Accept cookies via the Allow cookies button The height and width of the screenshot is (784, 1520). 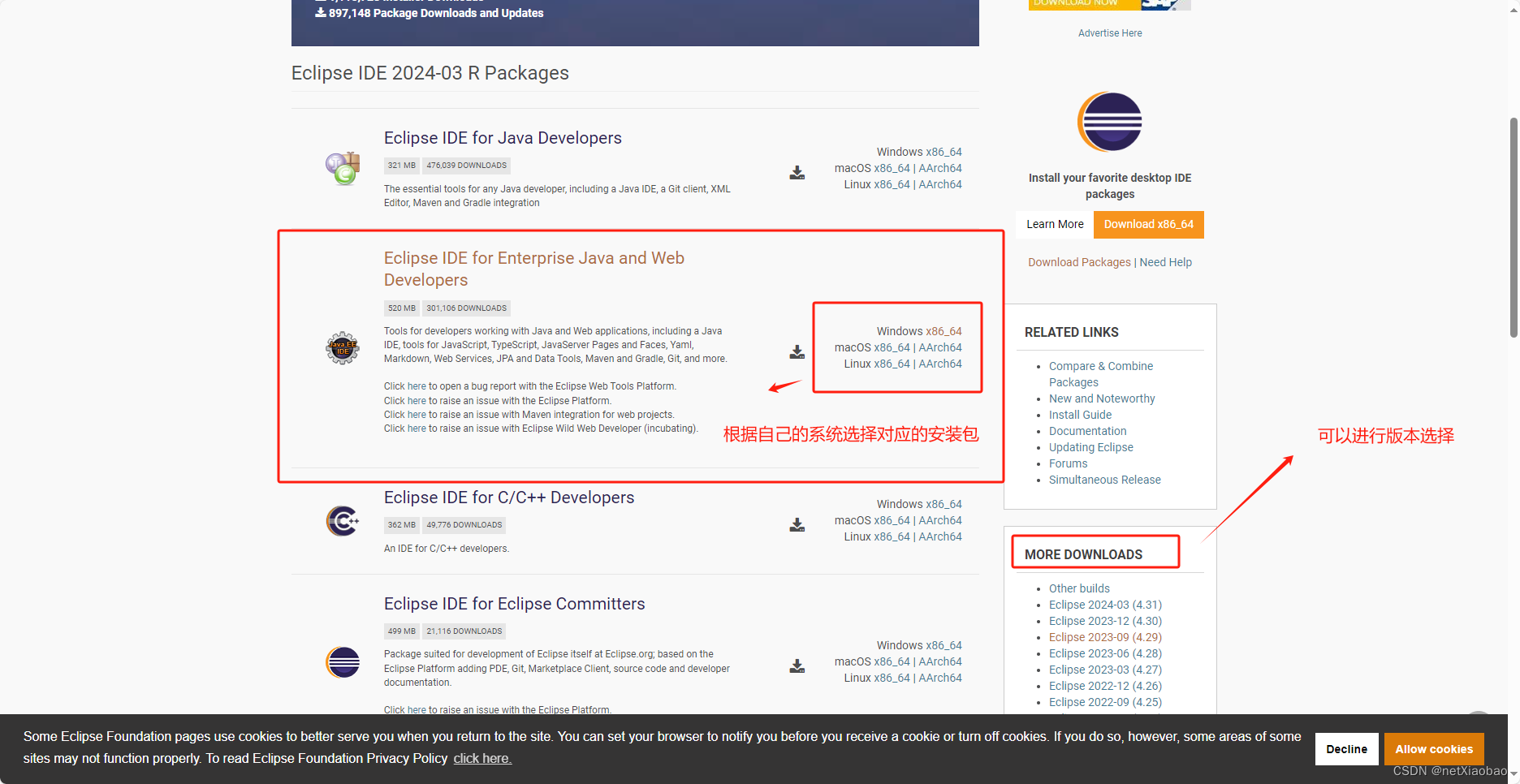tap(1434, 748)
